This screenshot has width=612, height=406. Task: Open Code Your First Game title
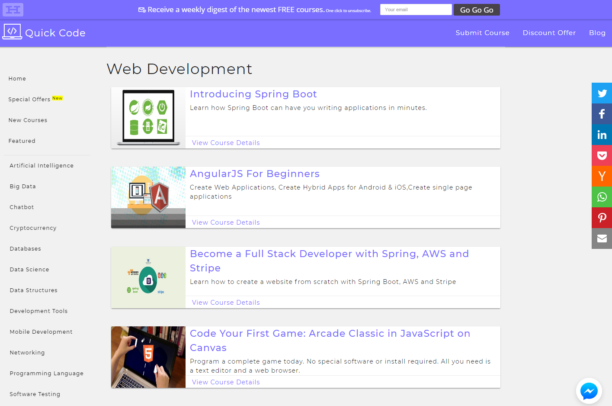click(x=330, y=340)
